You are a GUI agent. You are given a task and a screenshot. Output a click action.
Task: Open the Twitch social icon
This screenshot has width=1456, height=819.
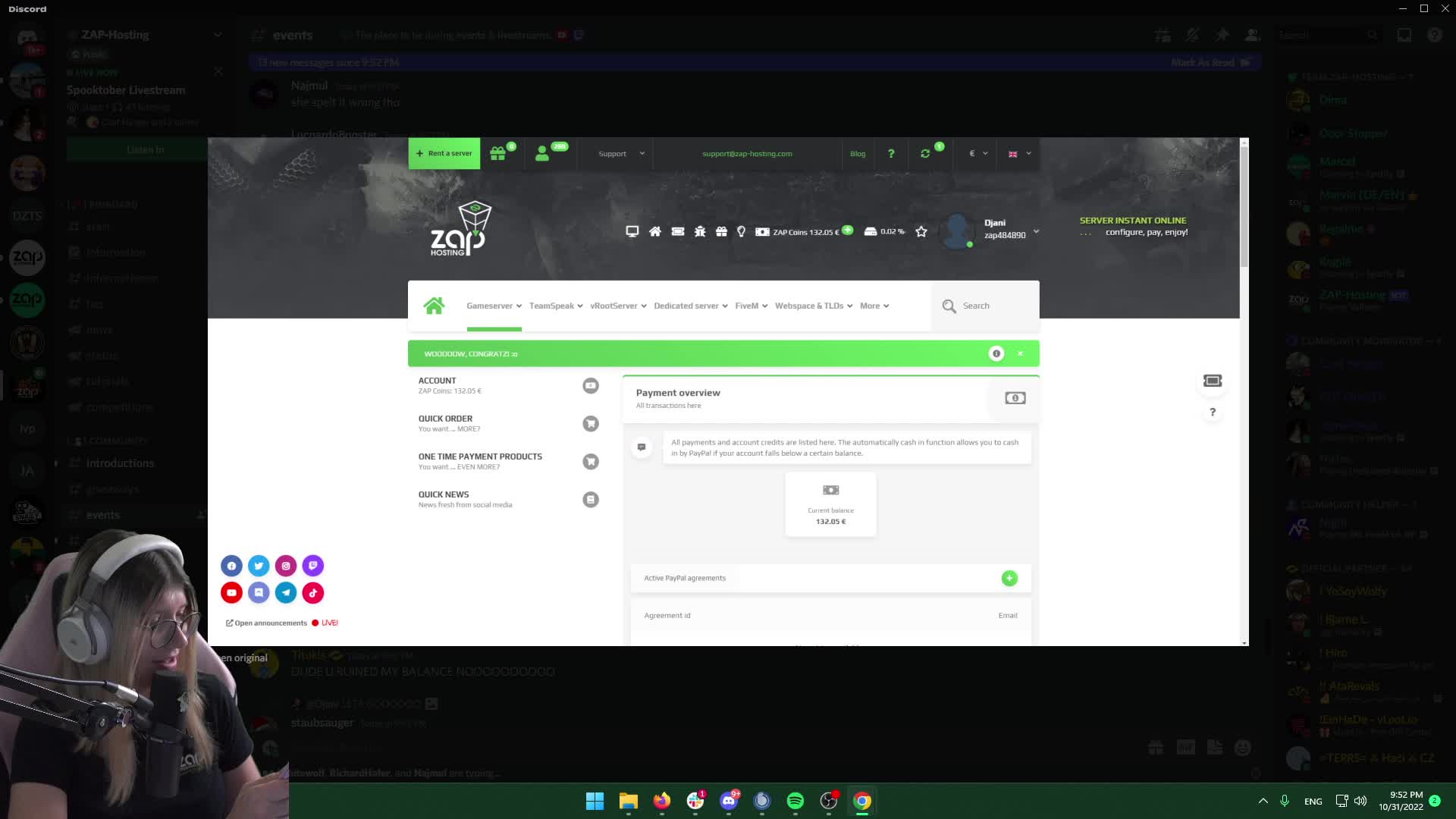click(x=313, y=566)
